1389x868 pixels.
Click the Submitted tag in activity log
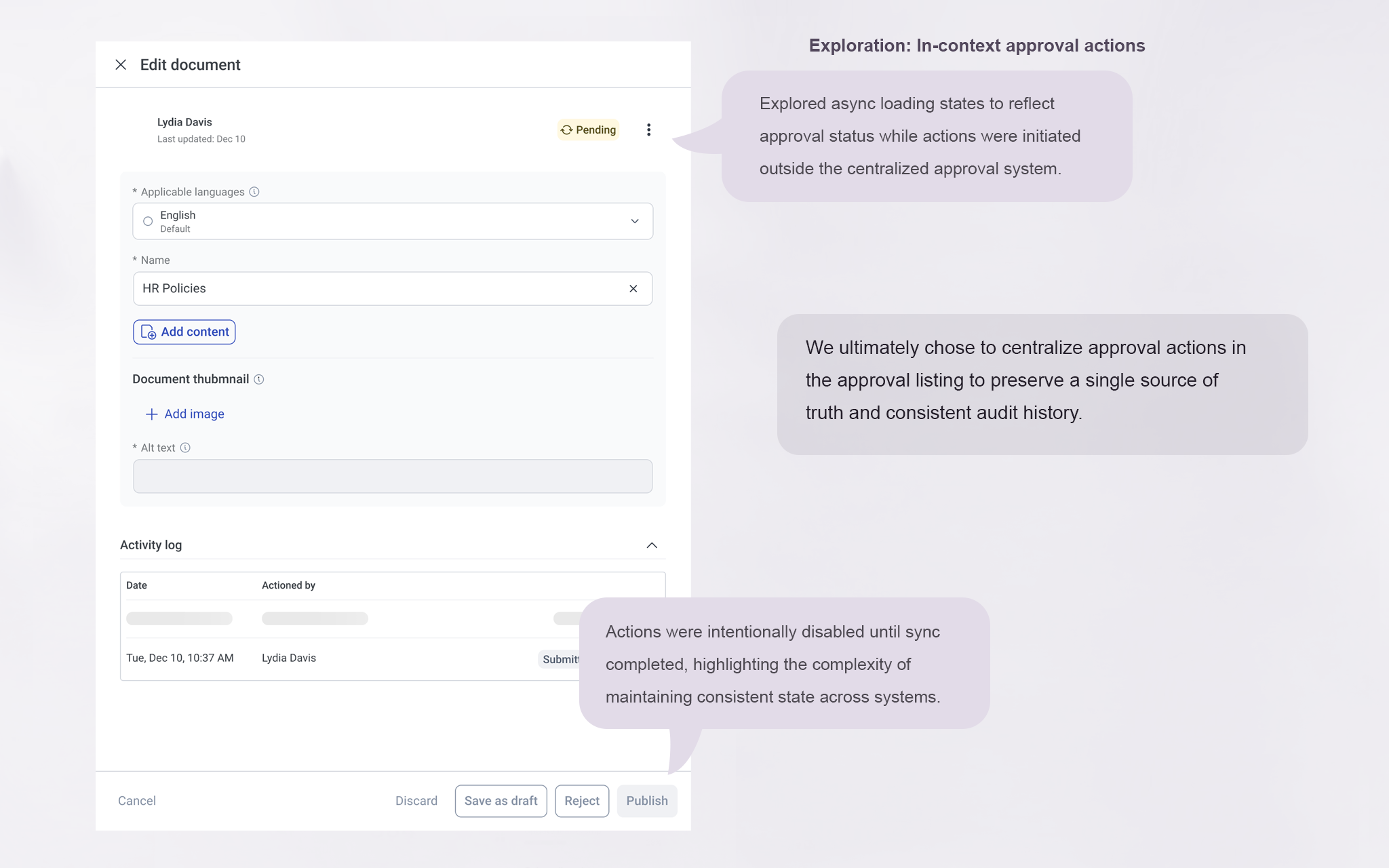(560, 659)
